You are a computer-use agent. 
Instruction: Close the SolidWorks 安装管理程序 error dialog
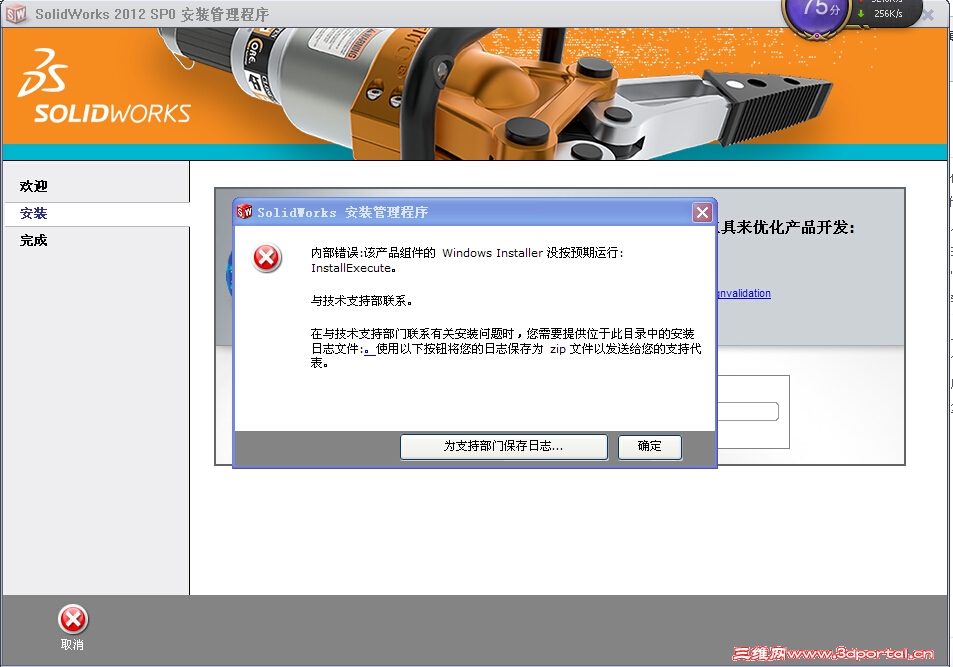tap(702, 212)
